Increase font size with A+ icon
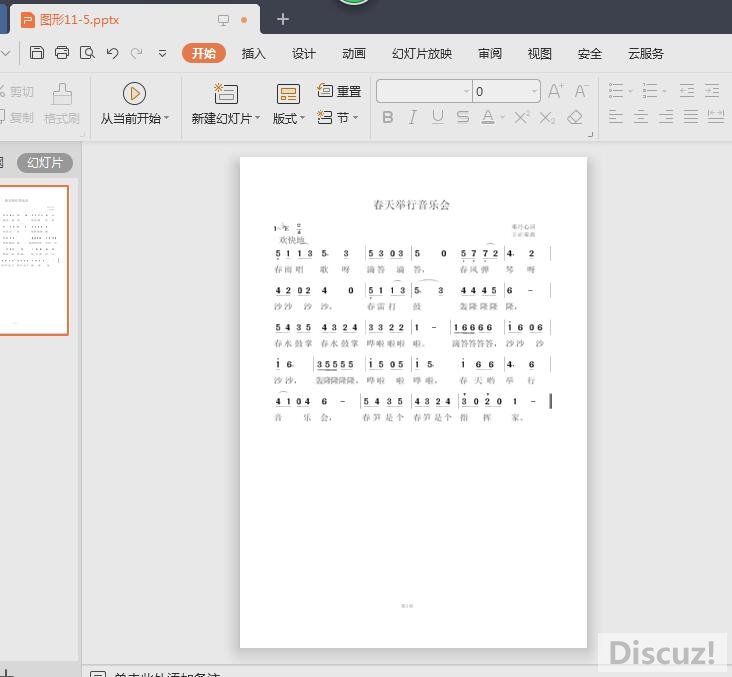Screen dimensions: 732x677 click(556, 91)
